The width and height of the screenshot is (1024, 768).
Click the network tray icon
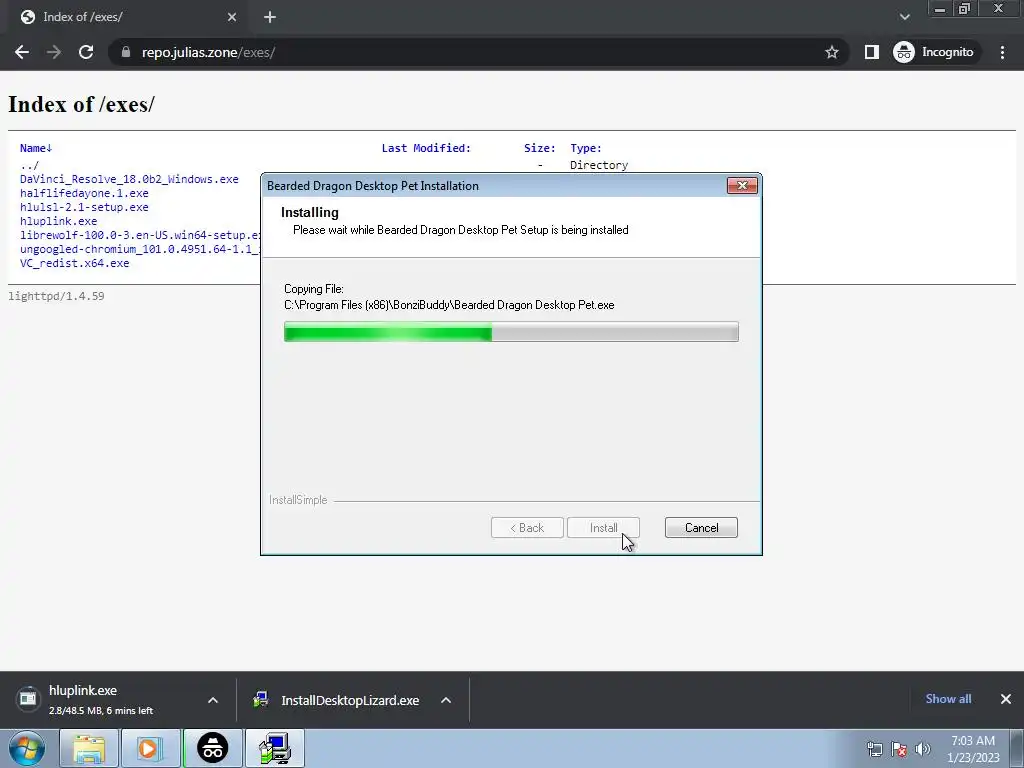(874, 749)
